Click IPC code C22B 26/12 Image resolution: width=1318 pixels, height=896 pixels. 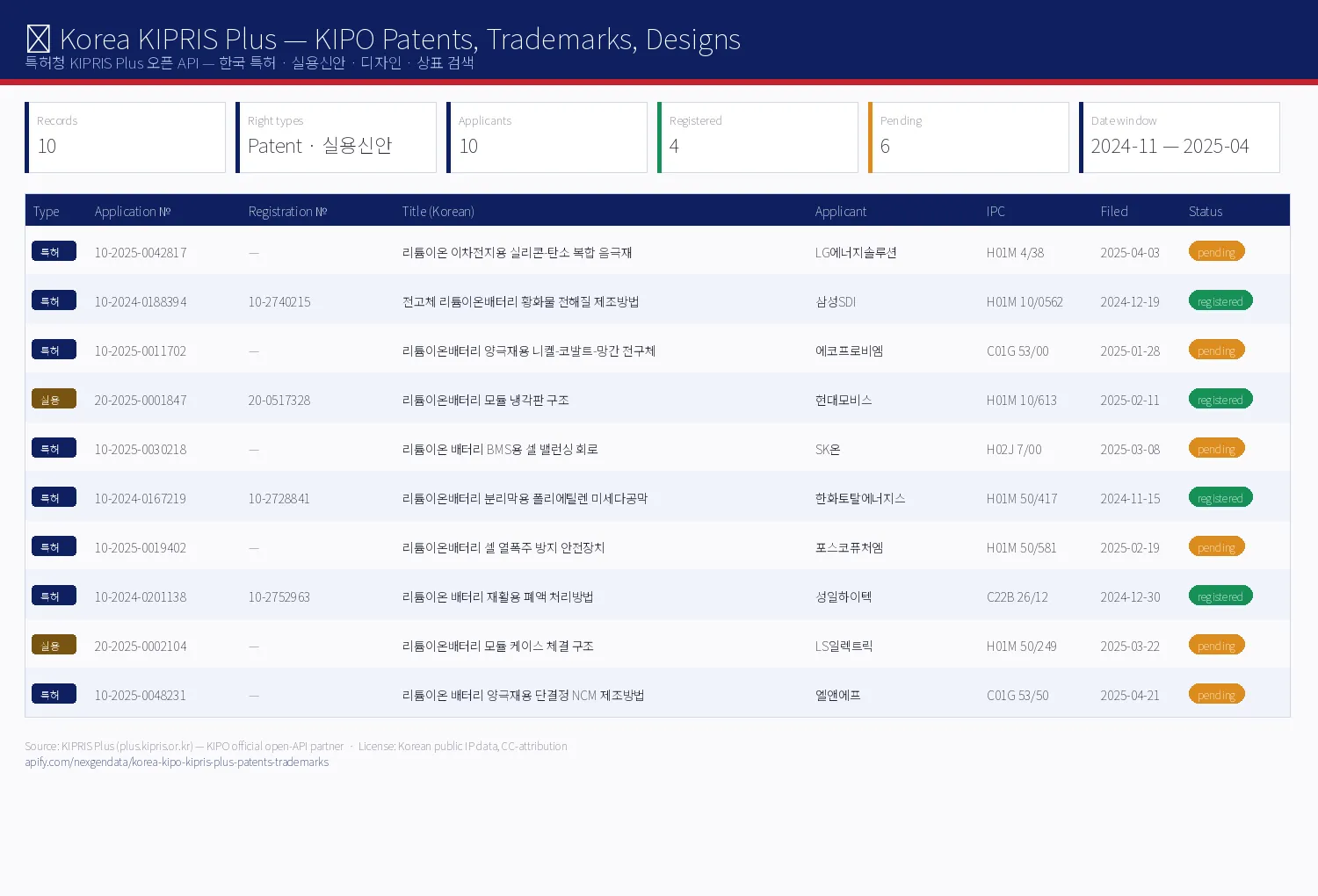1017,597
